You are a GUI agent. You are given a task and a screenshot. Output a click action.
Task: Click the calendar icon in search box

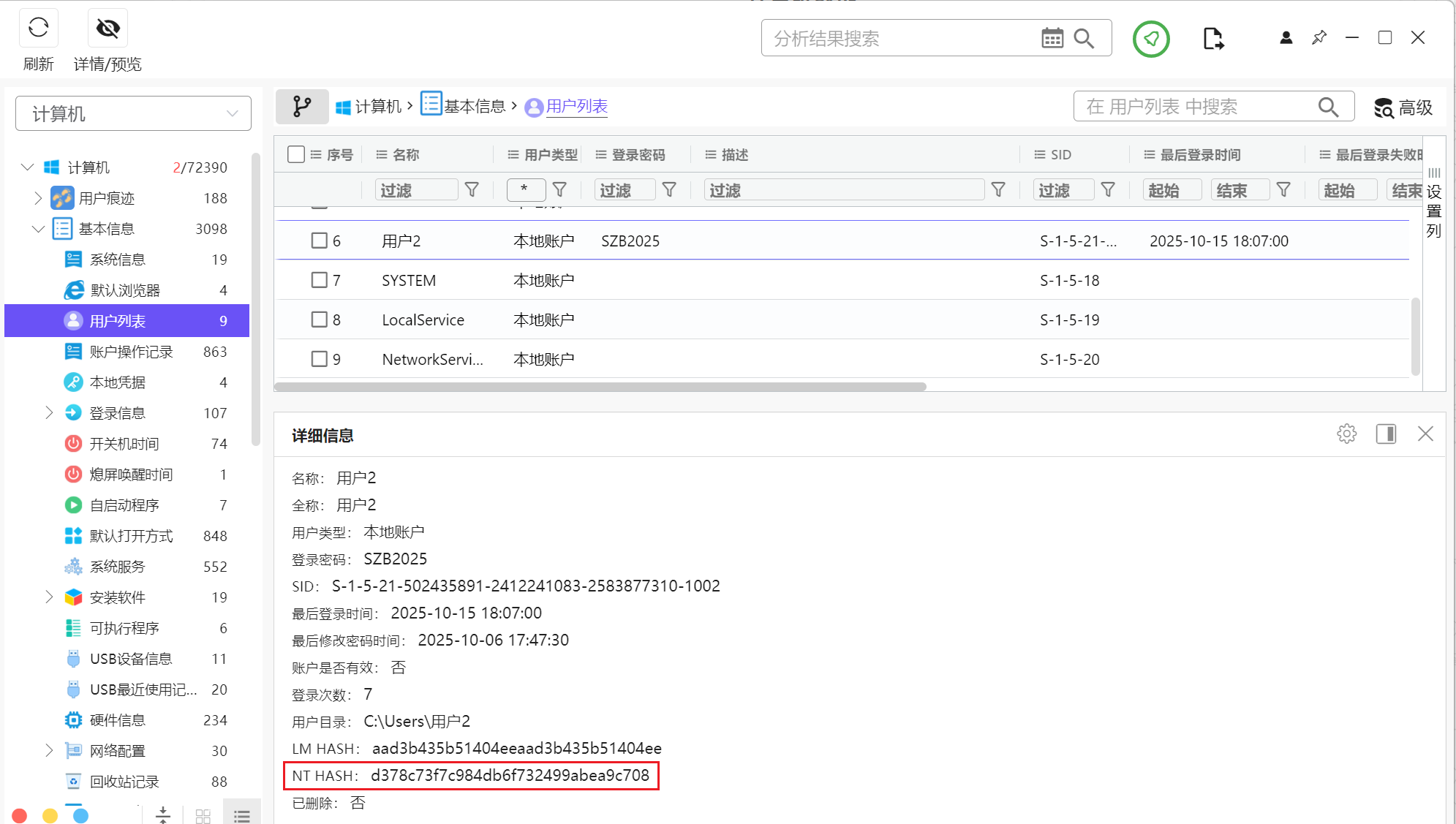pyautogui.click(x=1052, y=38)
